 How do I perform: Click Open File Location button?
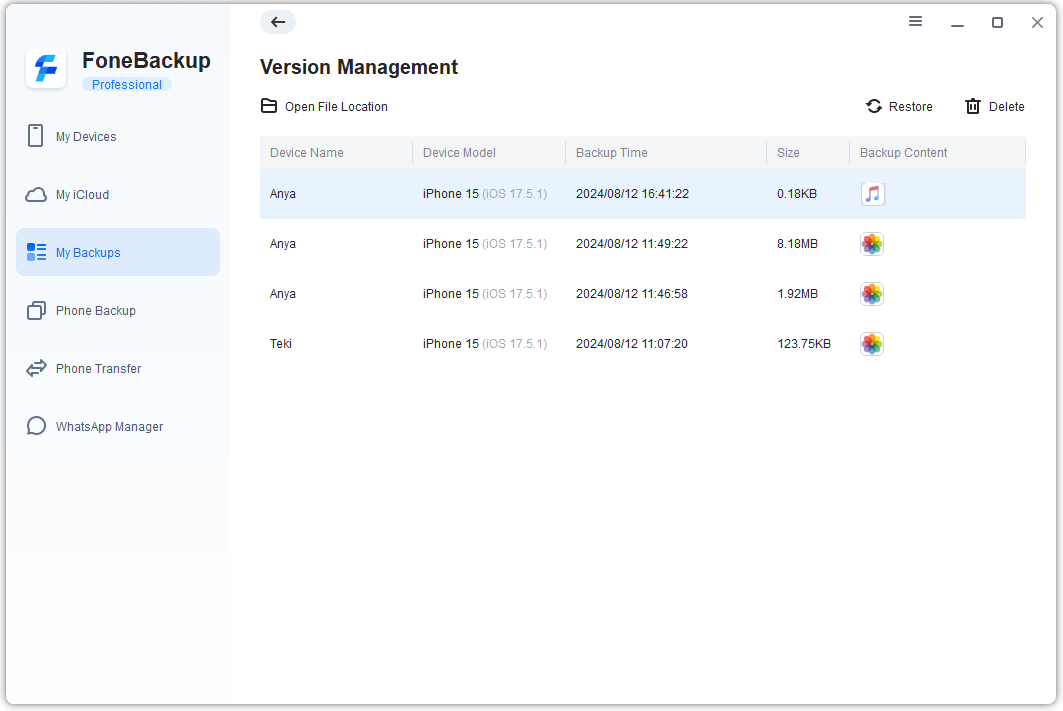pyautogui.click(x=324, y=107)
